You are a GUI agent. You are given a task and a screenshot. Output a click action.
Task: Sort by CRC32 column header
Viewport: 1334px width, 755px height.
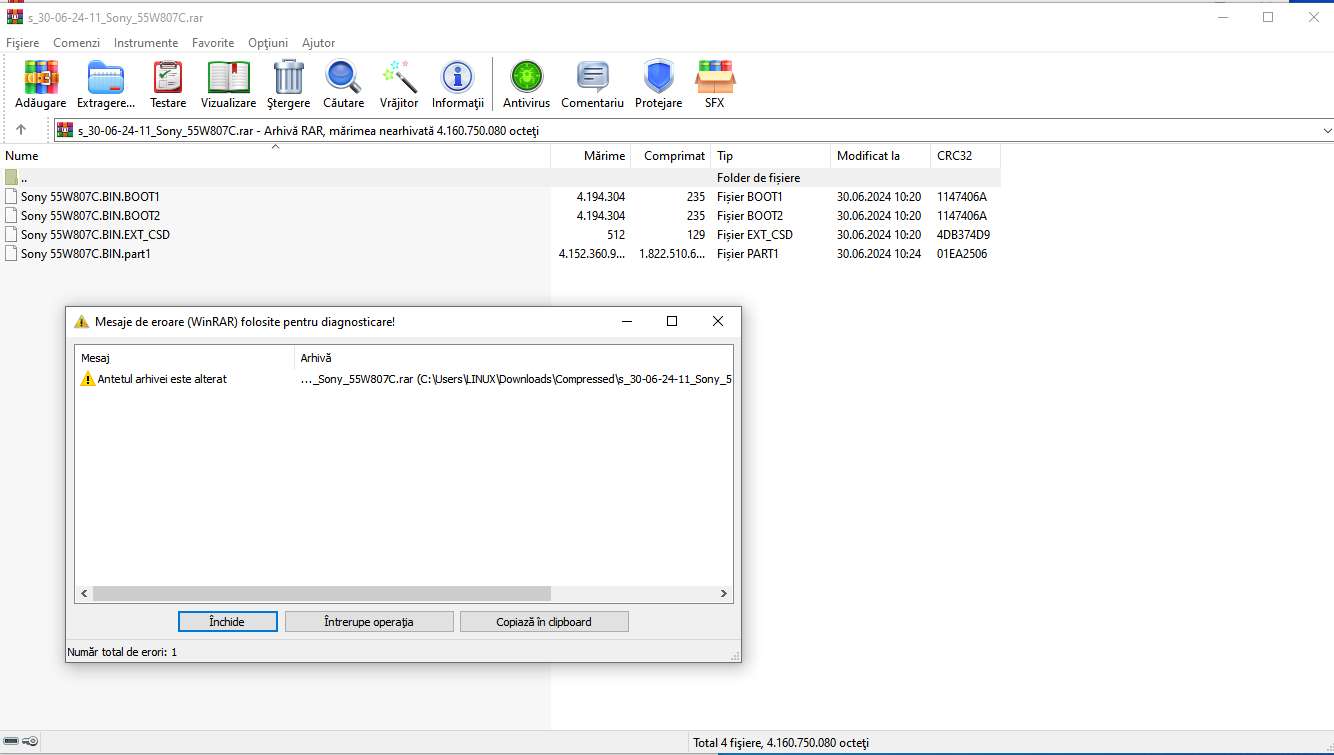(x=966, y=156)
